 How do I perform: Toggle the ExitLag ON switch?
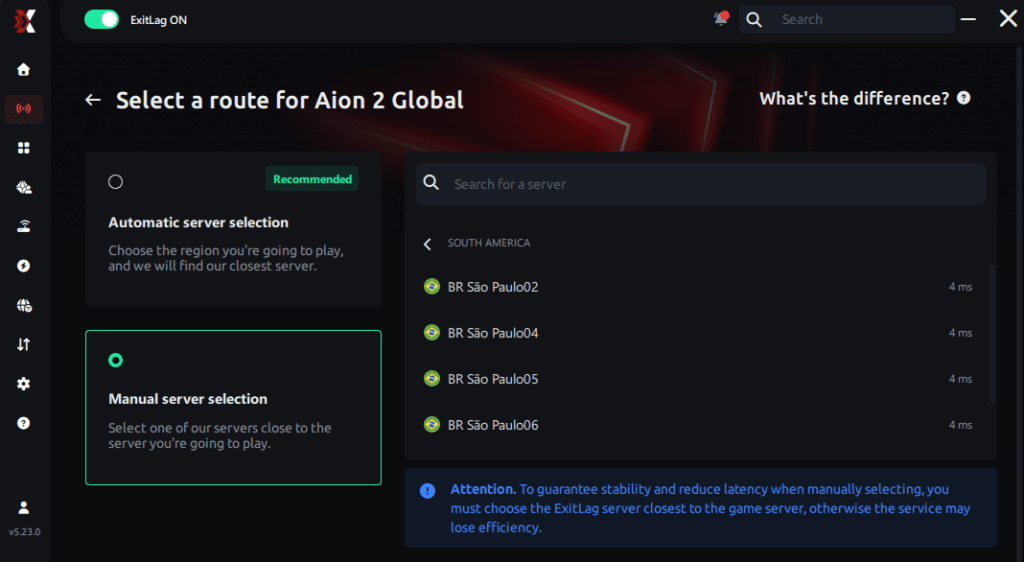[x=101, y=20]
